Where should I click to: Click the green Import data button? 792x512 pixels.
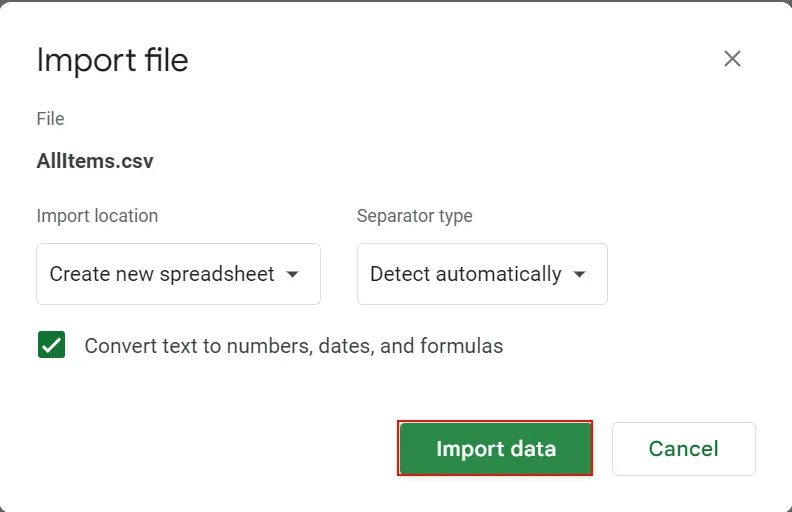[x=495, y=449]
